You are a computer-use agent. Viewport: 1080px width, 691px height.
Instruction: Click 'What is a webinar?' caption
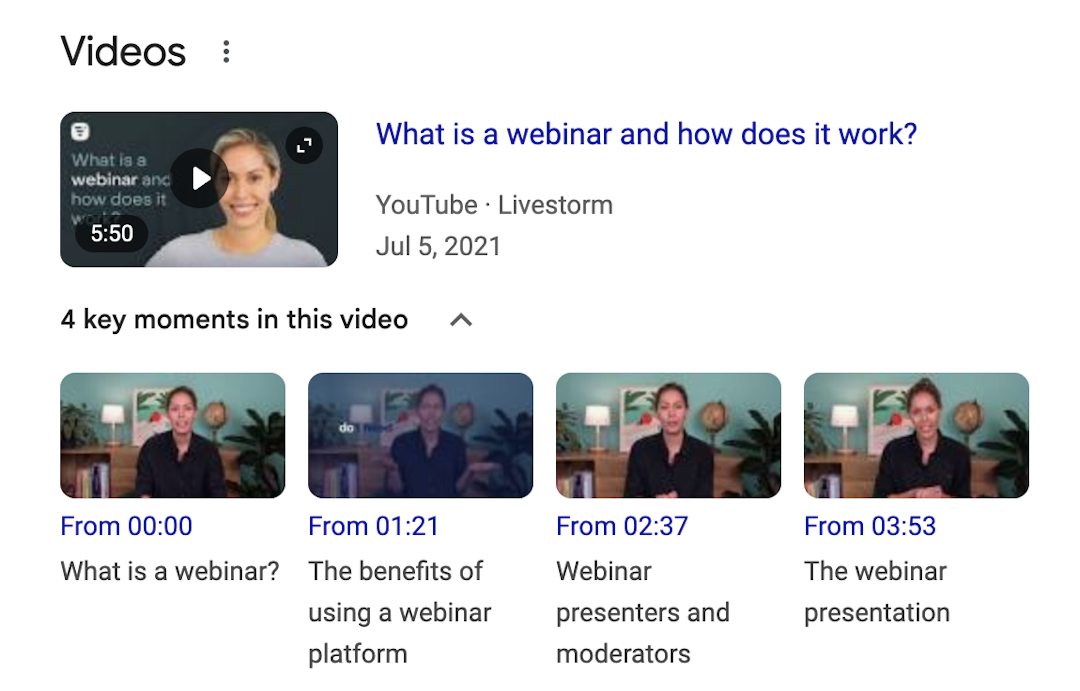[170, 571]
